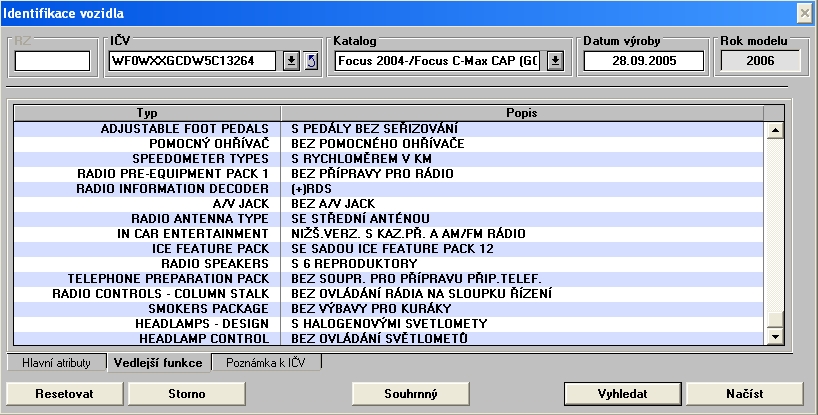Click the undo arrow icon beside IČV
The image size is (818, 415).
[310, 61]
